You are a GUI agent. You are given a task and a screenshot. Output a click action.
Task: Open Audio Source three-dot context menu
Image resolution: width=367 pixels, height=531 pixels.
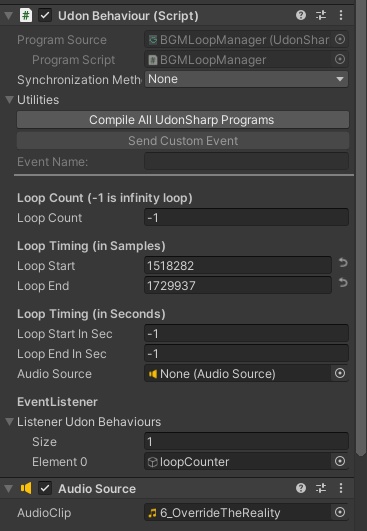coord(341,488)
